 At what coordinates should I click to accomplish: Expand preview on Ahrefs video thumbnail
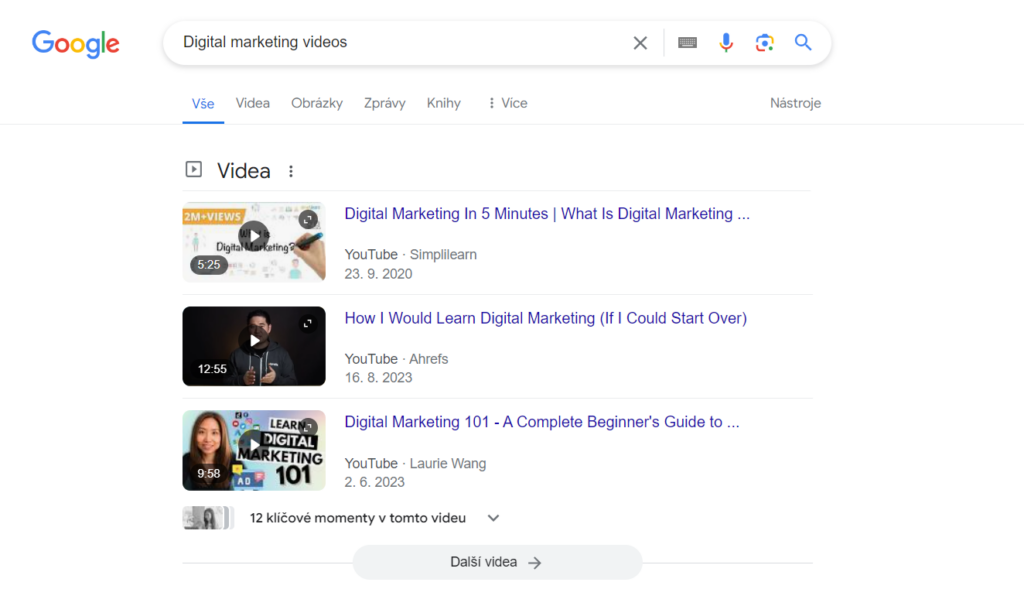click(308, 323)
